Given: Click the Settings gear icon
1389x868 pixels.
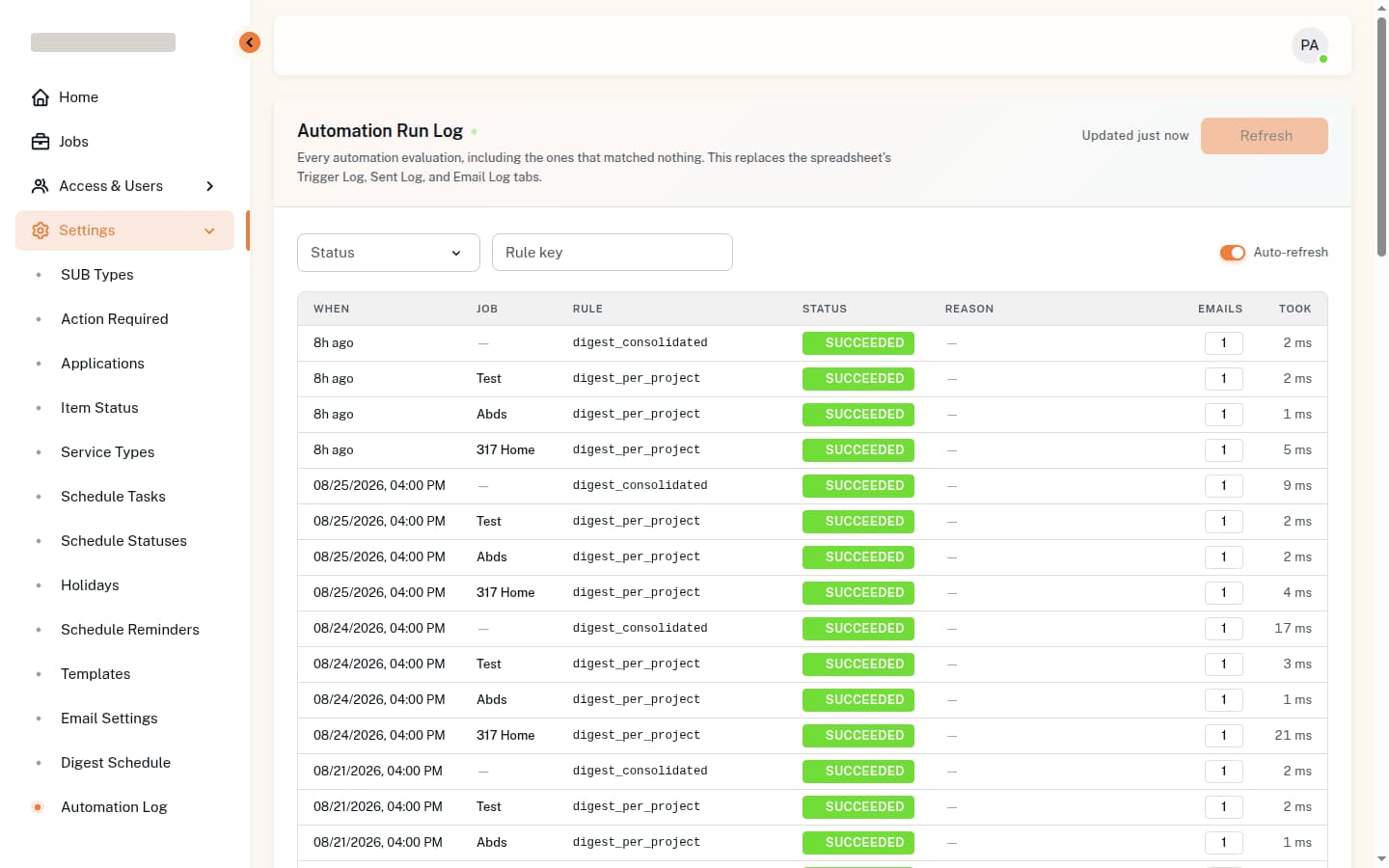Looking at the screenshot, I should pyautogui.click(x=41, y=231).
